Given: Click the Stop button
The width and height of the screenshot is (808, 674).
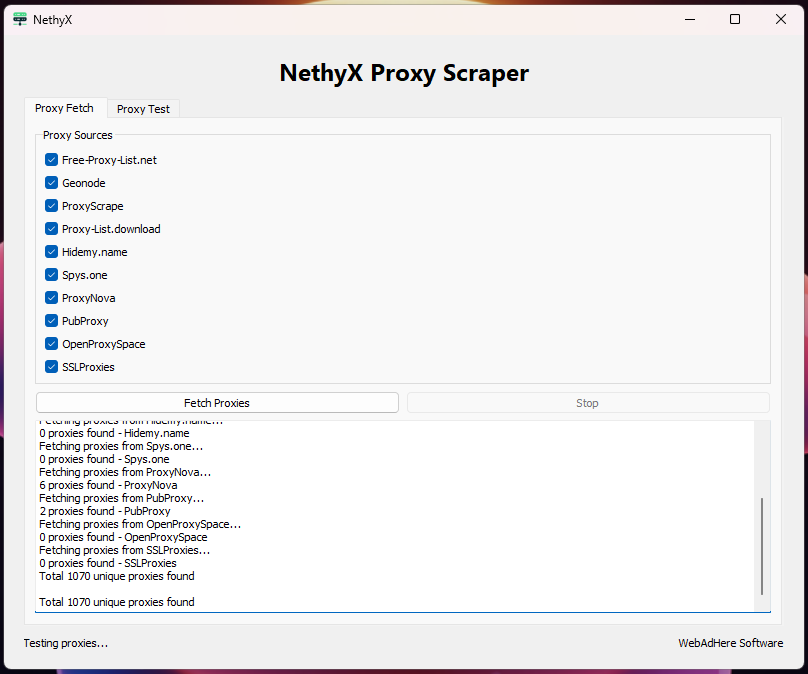Looking at the screenshot, I should coord(587,403).
